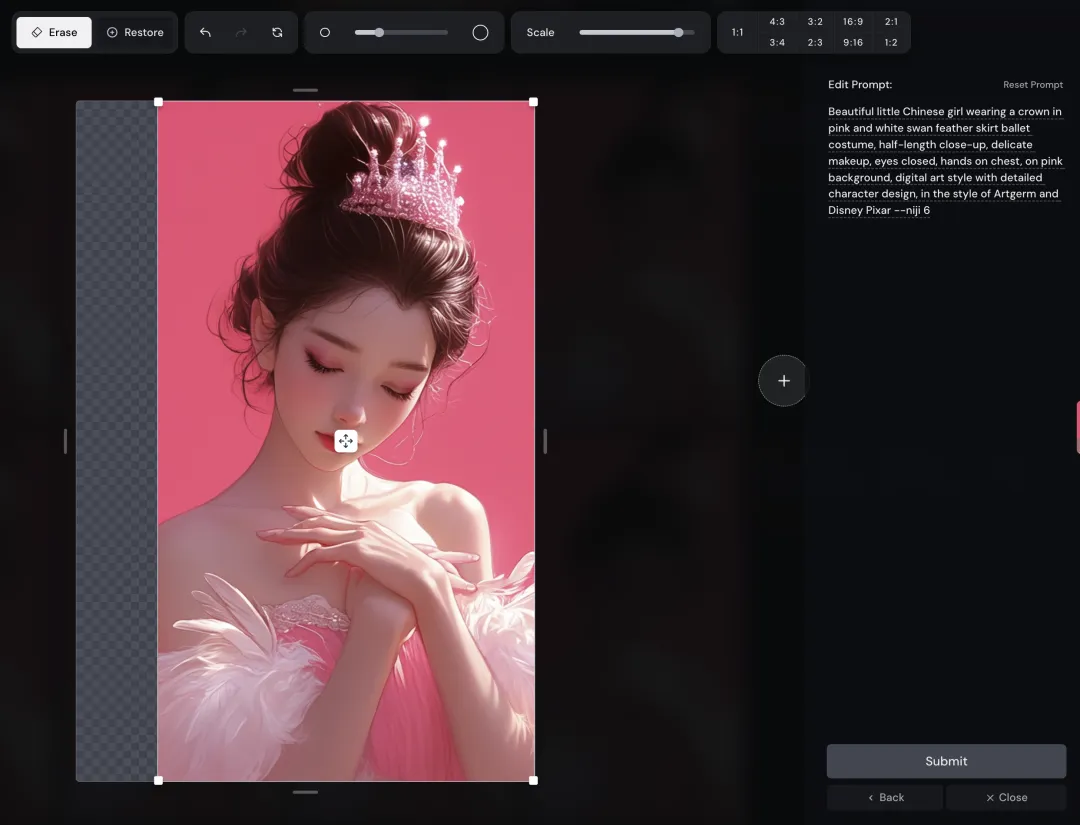The image size is (1080, 825).
Task: Choose the 16:9 aspect ratio
Action: coord(853,22)
